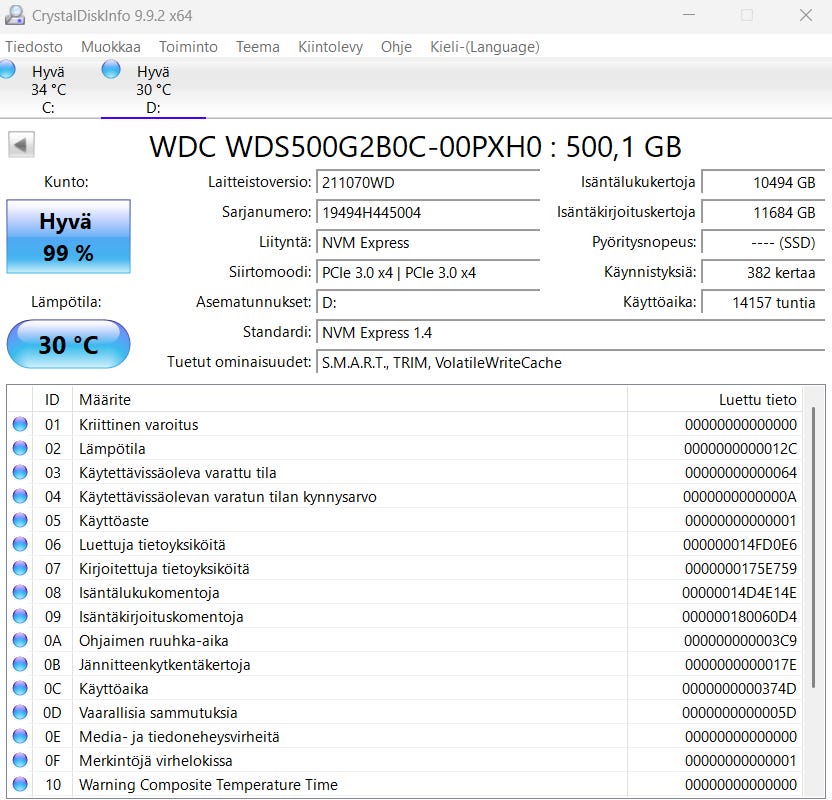Click status circle of Käyttöaste row
This screenshot has height=800, width=832.
(x=20, y=520)
